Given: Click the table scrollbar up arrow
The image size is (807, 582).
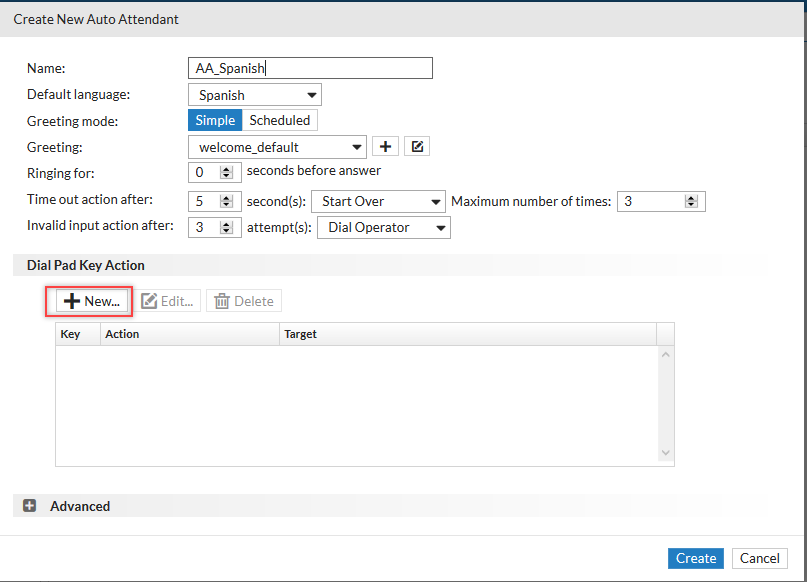Looking at the screenshot, I should pyautogui.click(x=665, y=355).
